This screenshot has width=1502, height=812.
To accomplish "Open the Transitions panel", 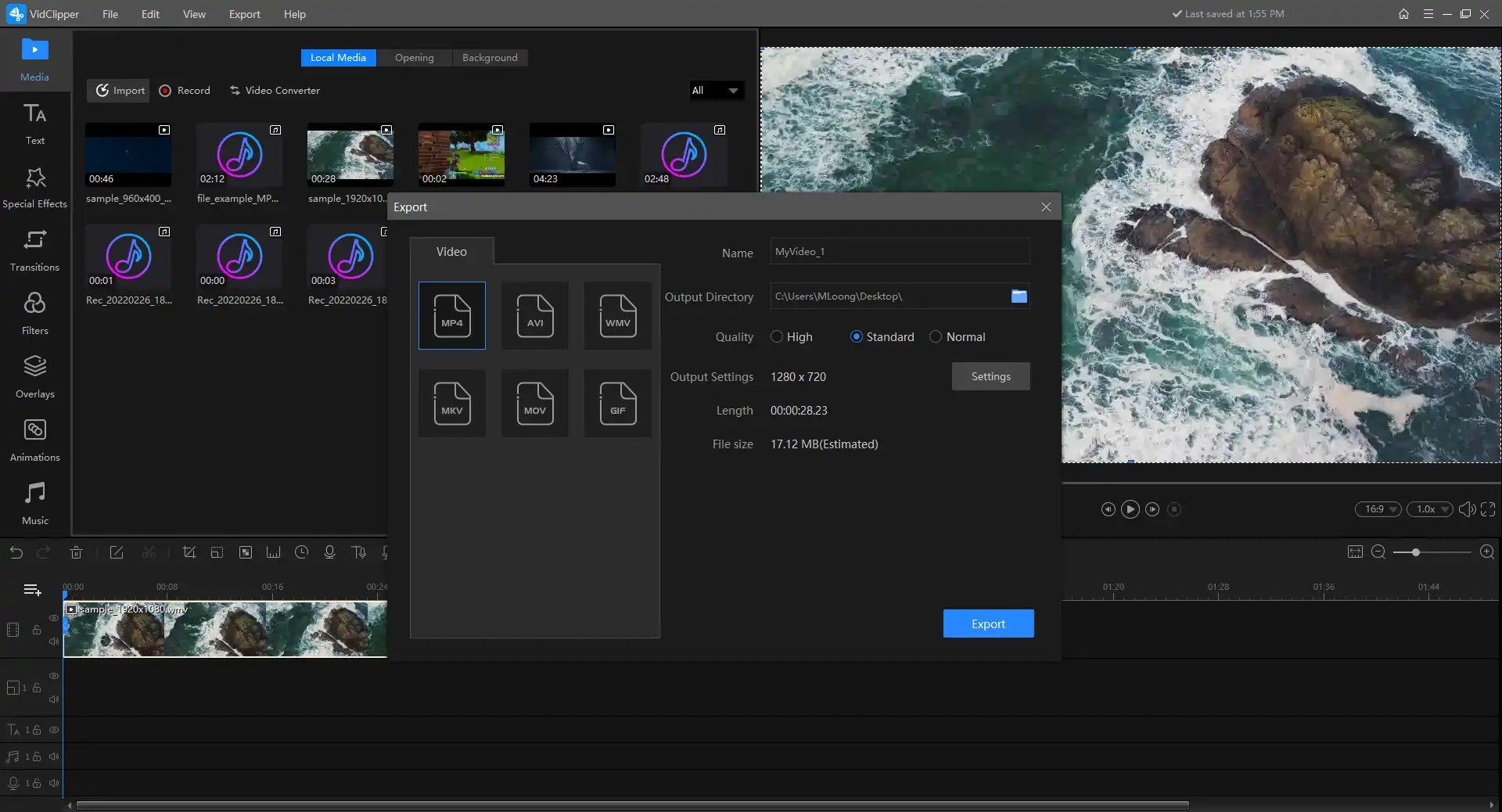I will pyautogui.click(x=34, y=250).
